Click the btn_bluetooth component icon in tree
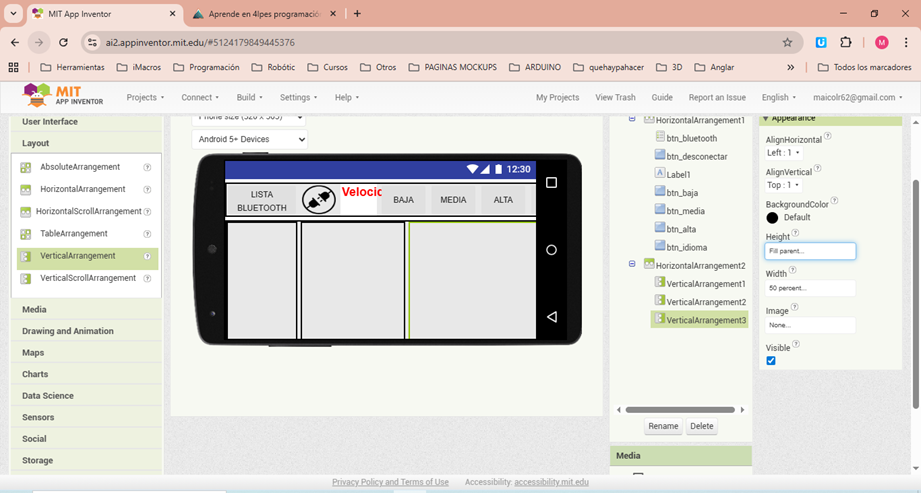 tap(660, 138)
